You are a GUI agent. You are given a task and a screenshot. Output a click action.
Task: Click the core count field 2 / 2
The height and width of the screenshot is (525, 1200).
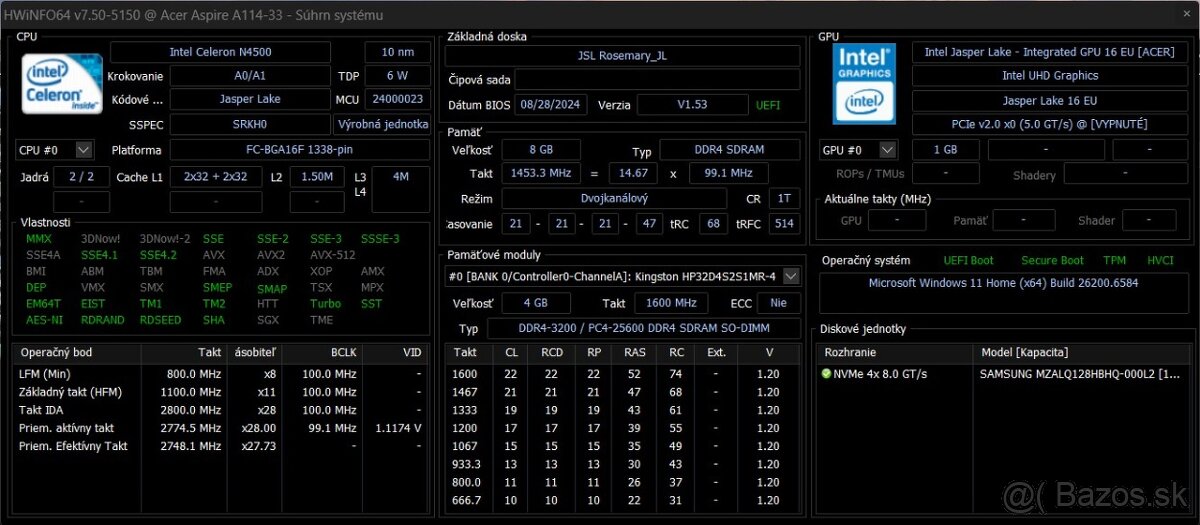[82, 177]
